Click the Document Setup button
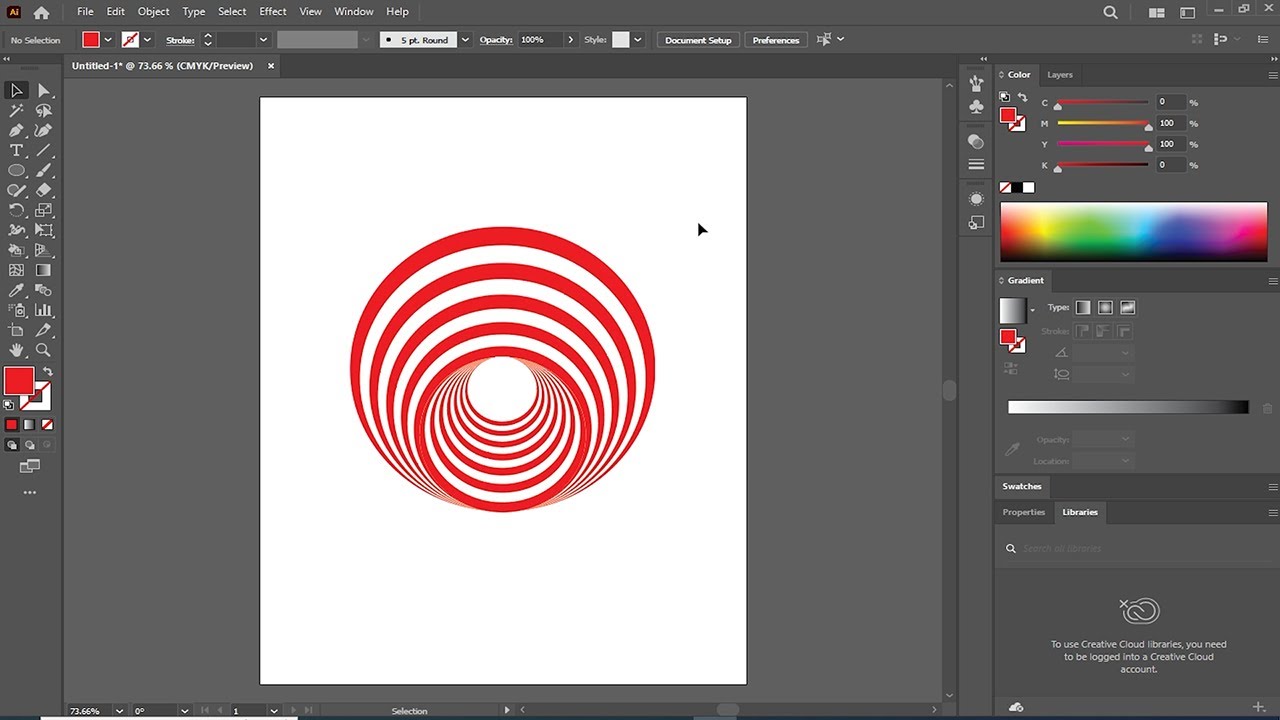Image resolution: width=1280 pixels, height=720 pixels. click(x=698, y=40)
